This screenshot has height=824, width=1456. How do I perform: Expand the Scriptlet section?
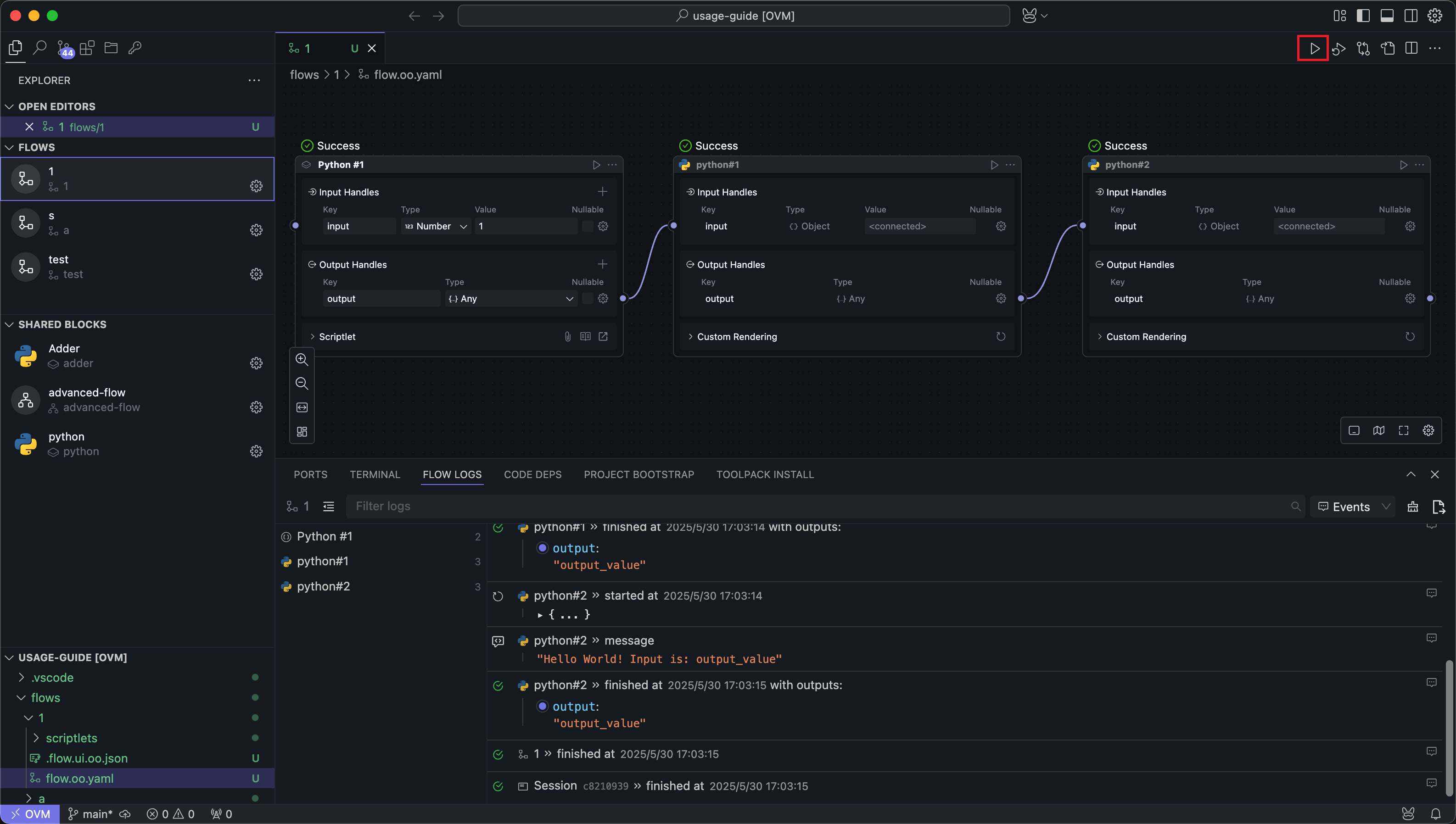pyautogui.click(x=313, y=337)
